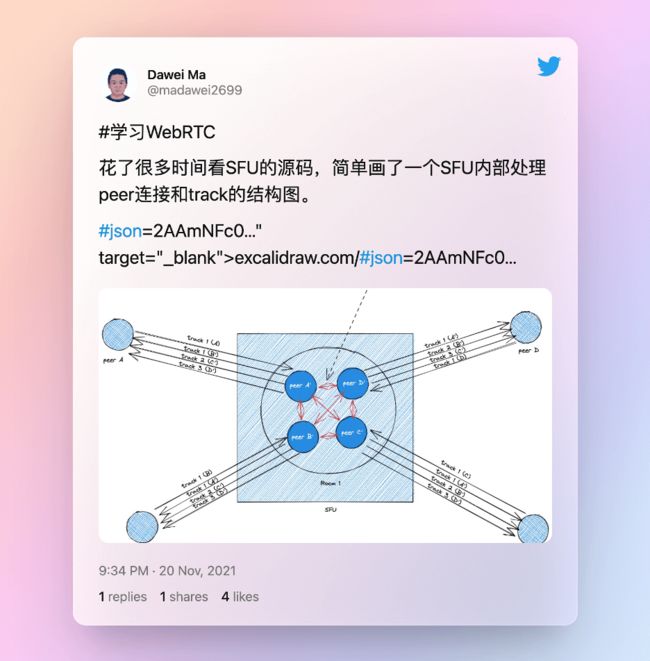Open the SFU diagram image
This screenshot has width=650, height=661.
325,415
